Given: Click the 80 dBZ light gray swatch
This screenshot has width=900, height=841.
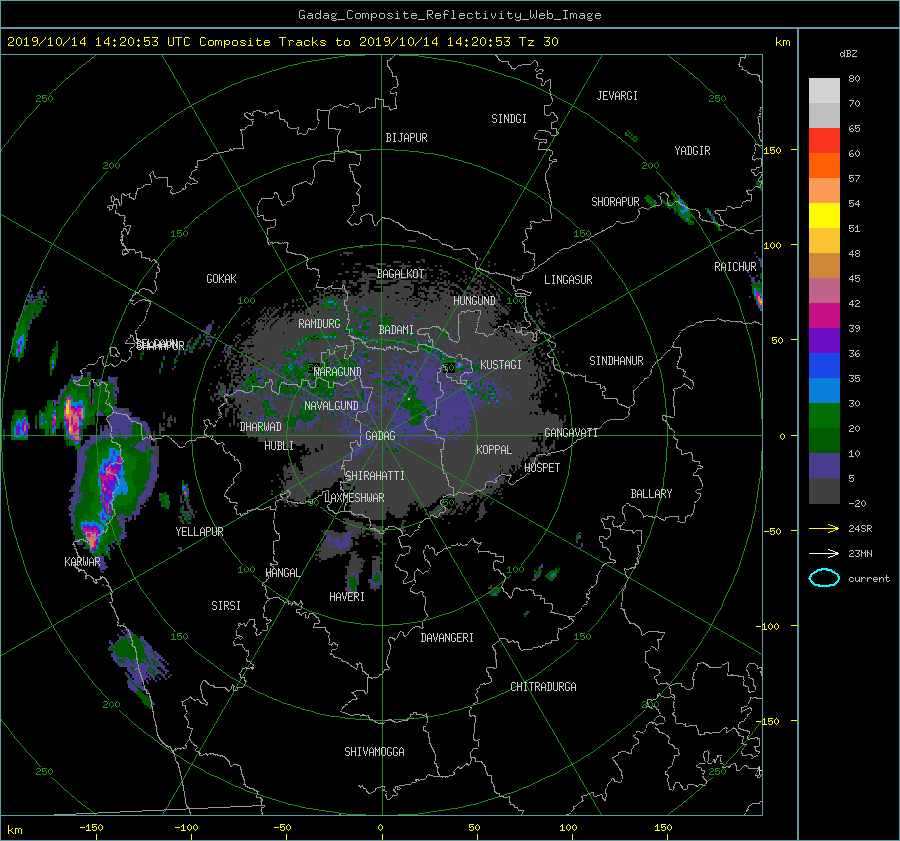Looking at the screenshot, I should click(x=824, y=90).
